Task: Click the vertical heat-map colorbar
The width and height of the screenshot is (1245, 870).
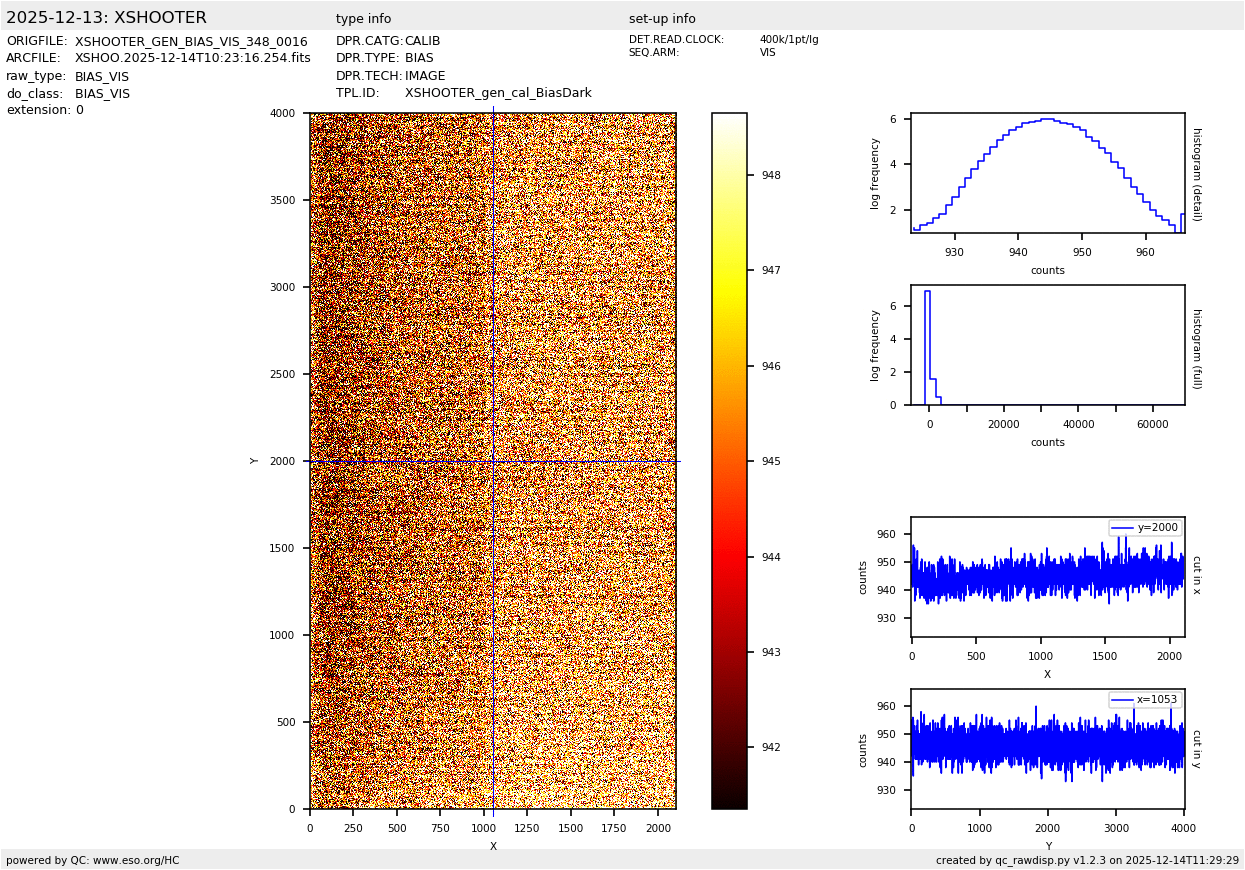Action: 729,460
